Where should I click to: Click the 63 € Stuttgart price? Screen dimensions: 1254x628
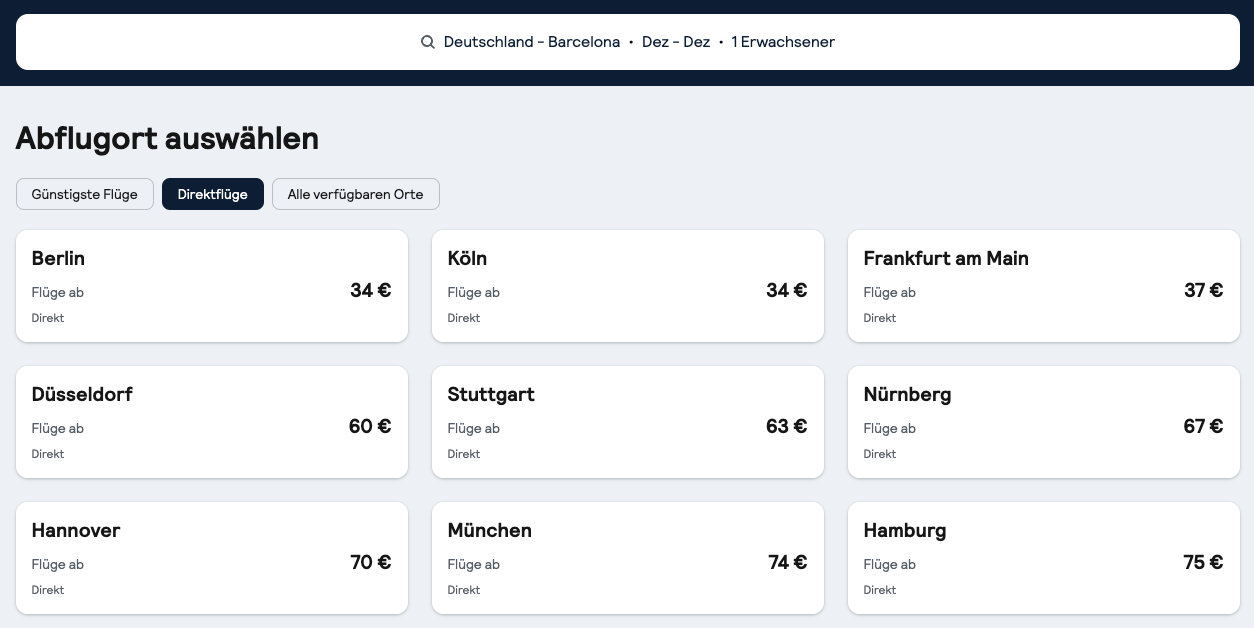coord(786,427)
